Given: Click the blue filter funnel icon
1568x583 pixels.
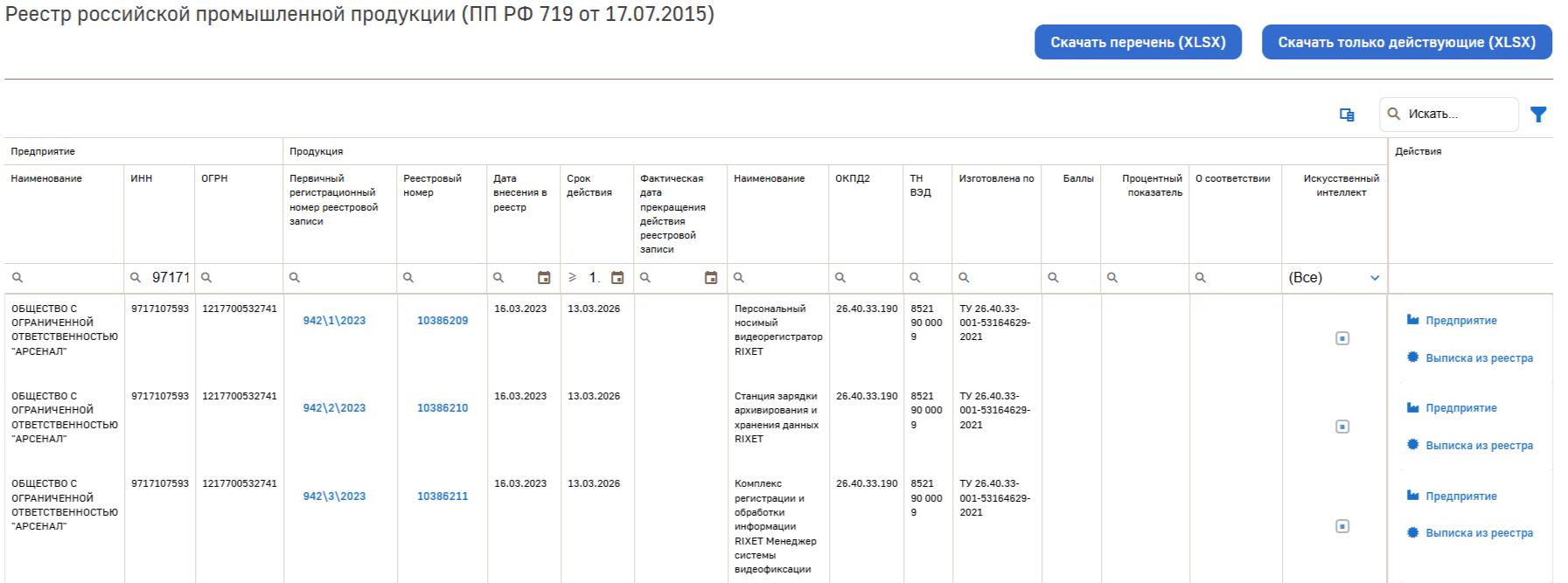Looking at the screenshot, I should click(x=1538, y=115).
